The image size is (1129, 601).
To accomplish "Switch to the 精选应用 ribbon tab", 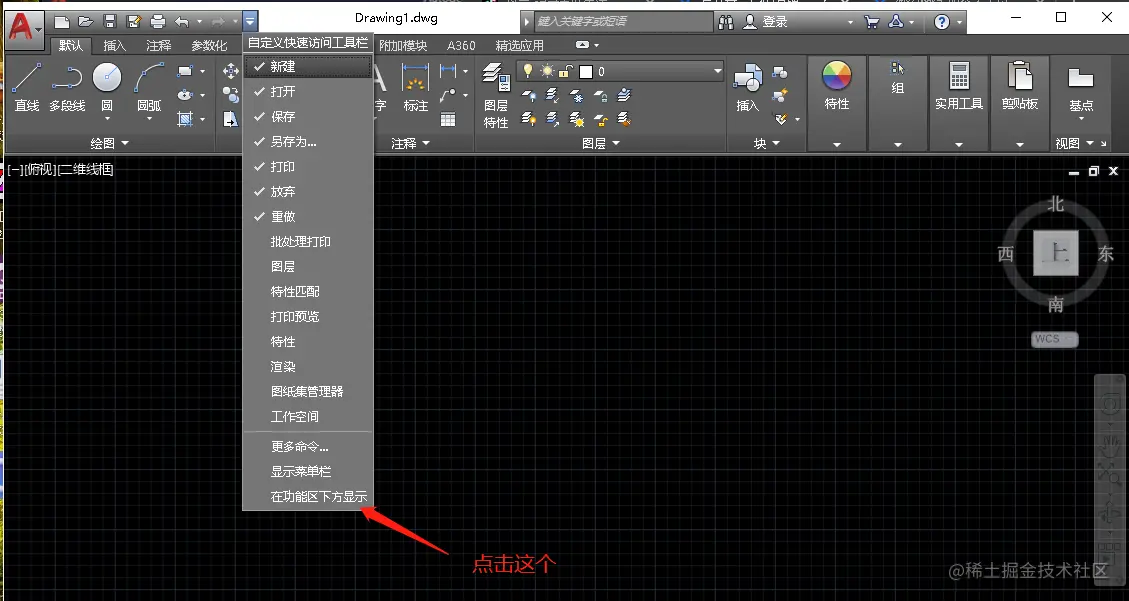I will pos(519,45).
